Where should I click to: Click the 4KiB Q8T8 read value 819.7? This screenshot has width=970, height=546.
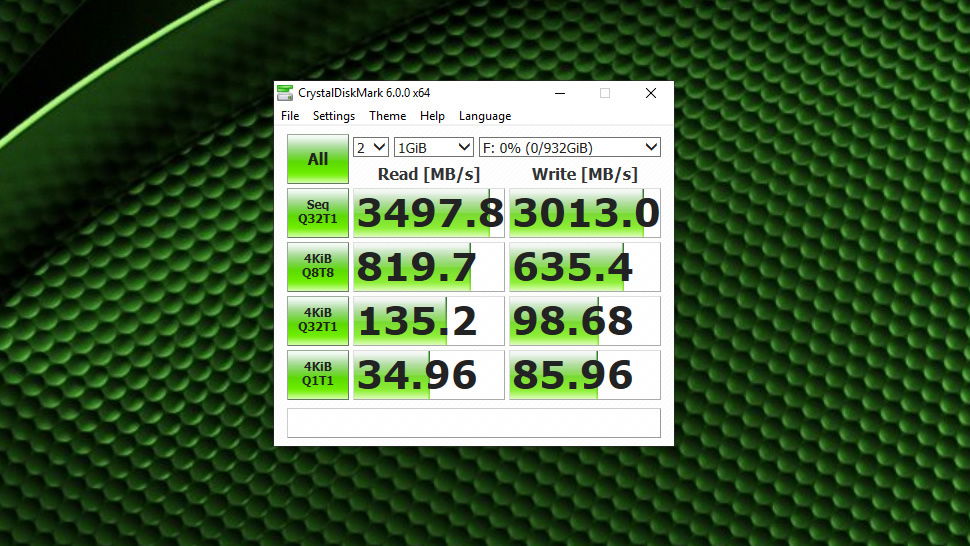click(x=429, y=267)
